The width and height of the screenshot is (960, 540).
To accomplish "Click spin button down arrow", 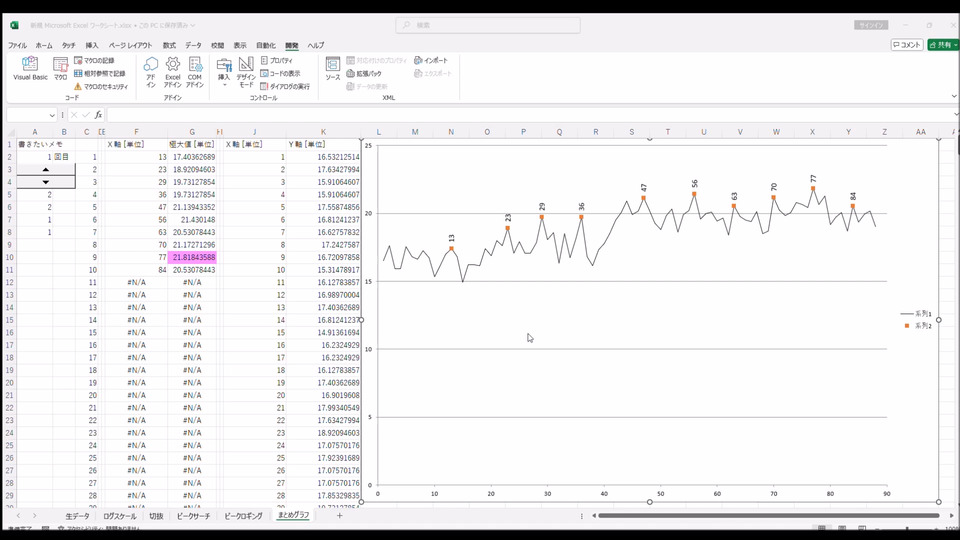I will tap(46, 182).
